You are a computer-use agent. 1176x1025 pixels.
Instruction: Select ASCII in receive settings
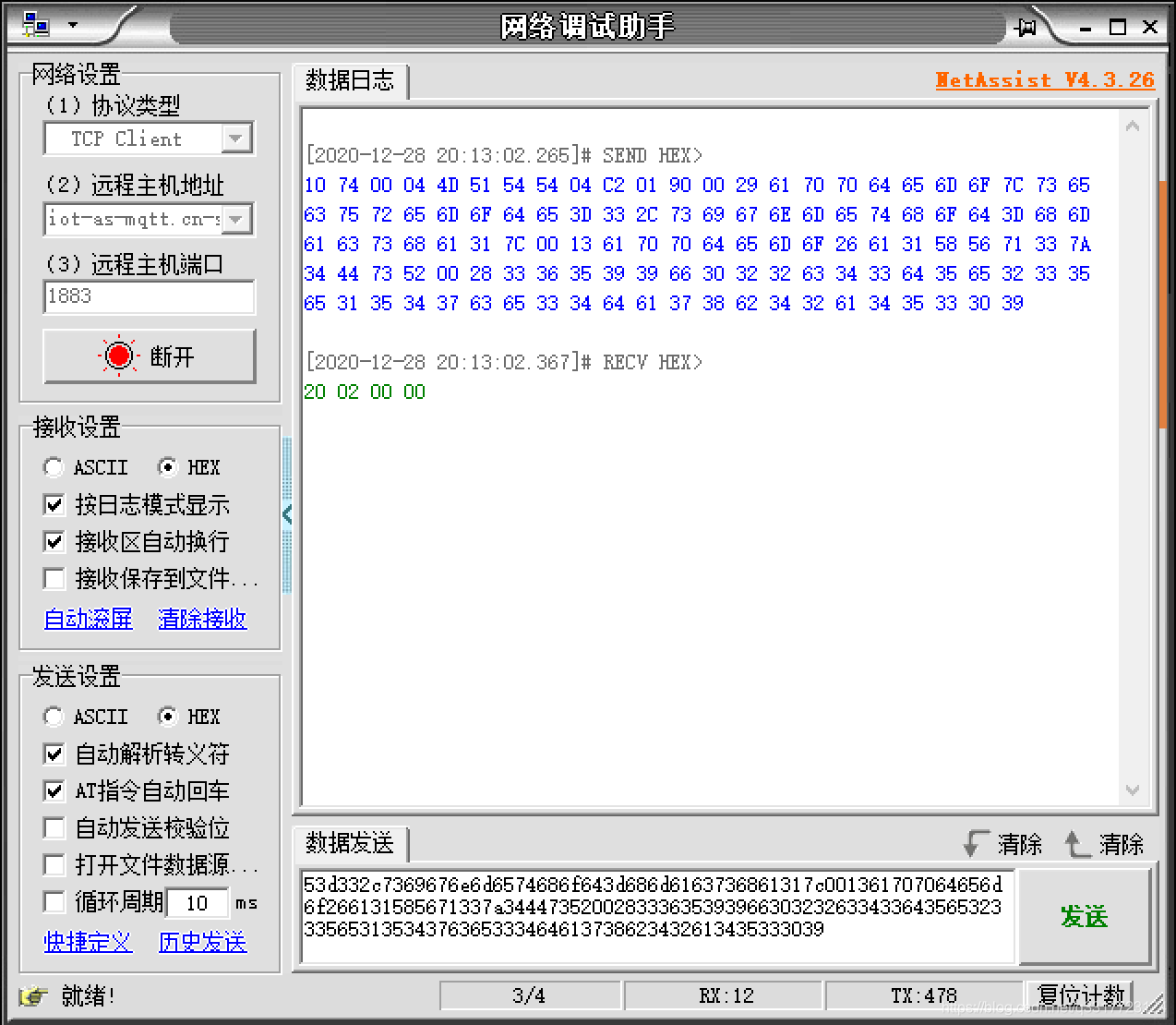click(x=86, y=467)
